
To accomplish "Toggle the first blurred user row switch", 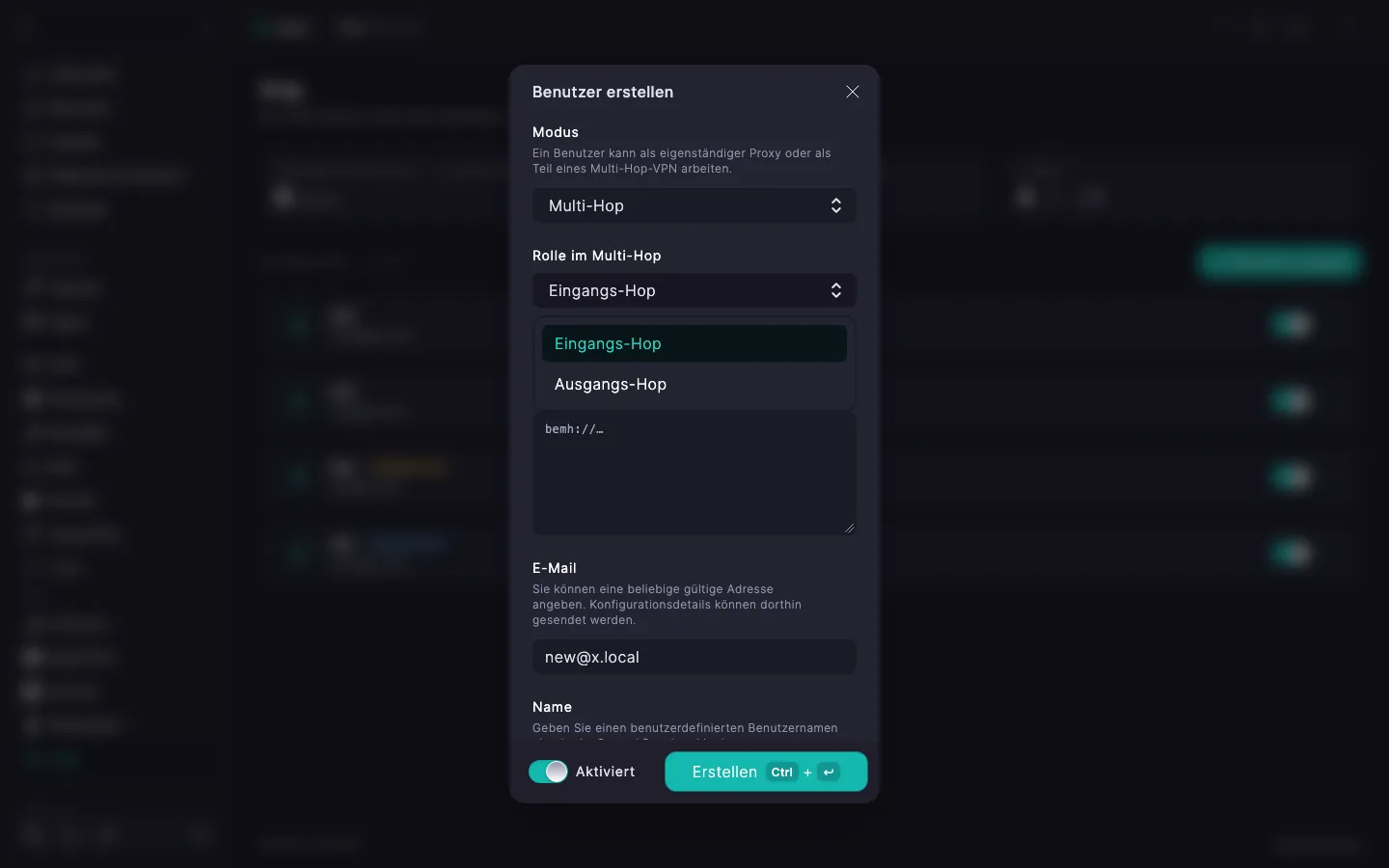I will pyautogui.click(x=1293, y=324).
